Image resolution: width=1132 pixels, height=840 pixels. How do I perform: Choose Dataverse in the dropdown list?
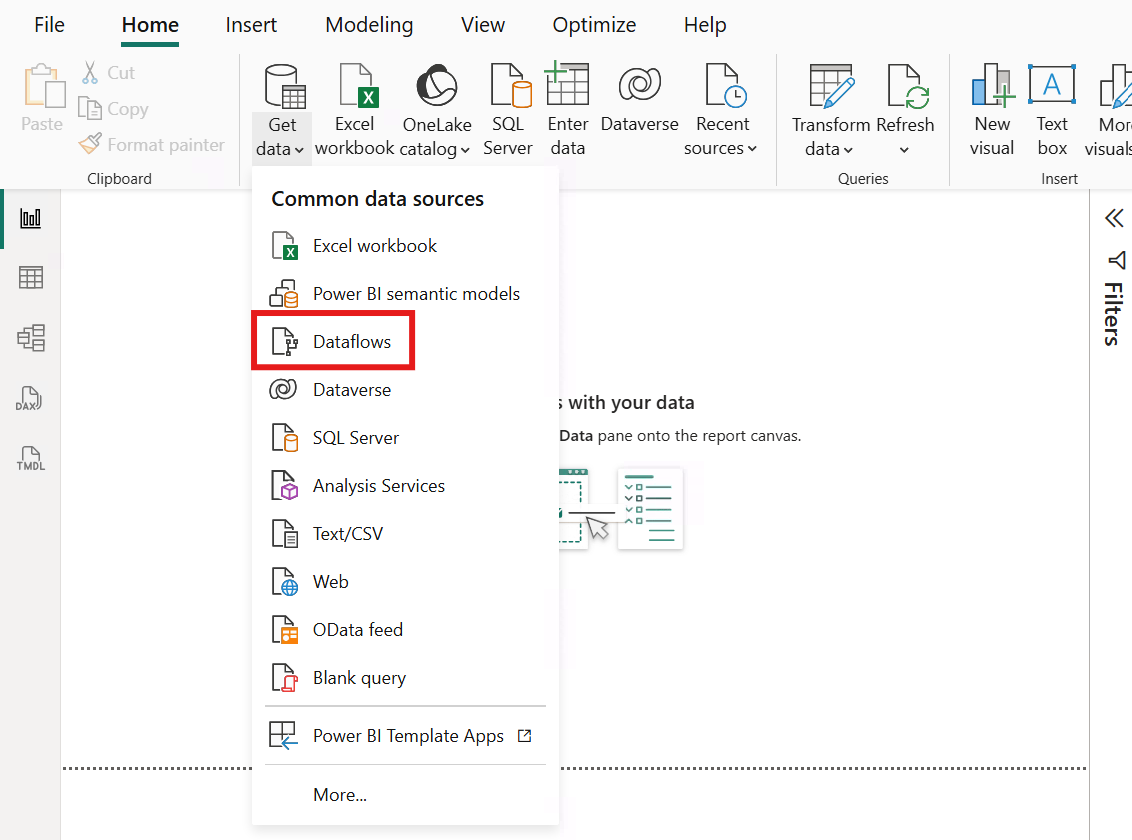coord(405,390)
